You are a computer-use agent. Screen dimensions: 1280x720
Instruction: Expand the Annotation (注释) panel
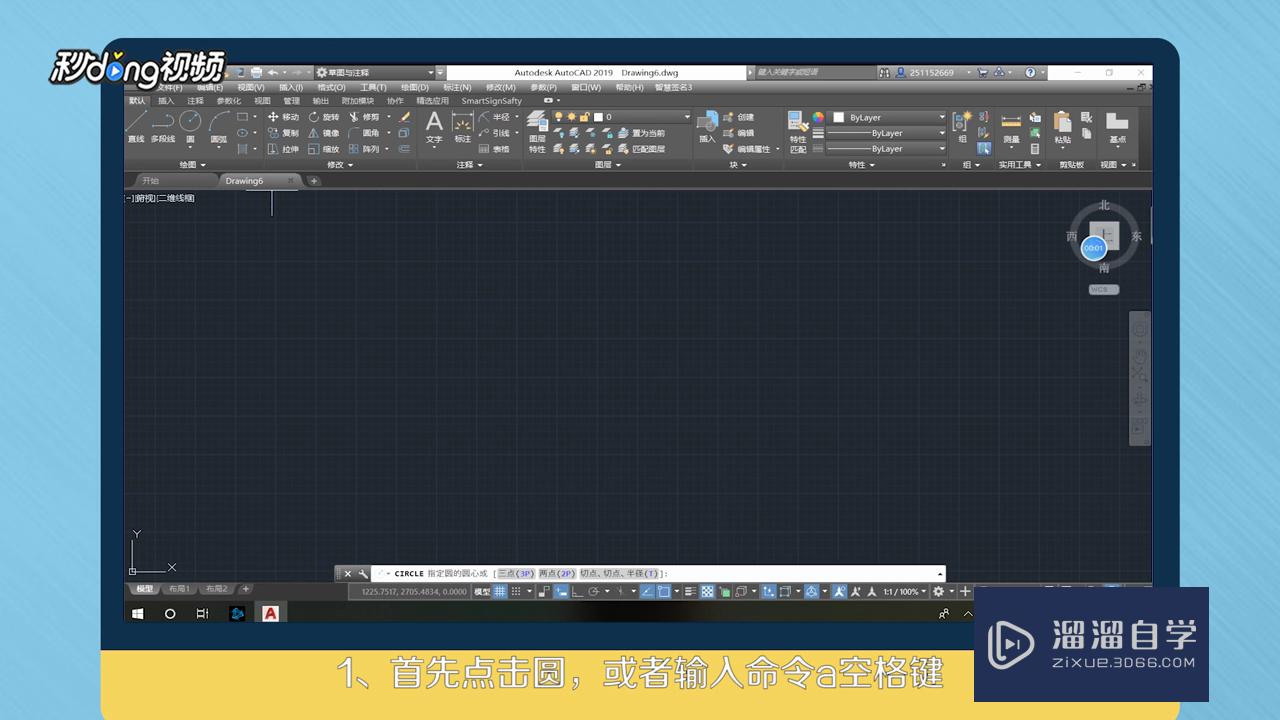point(469,165)
